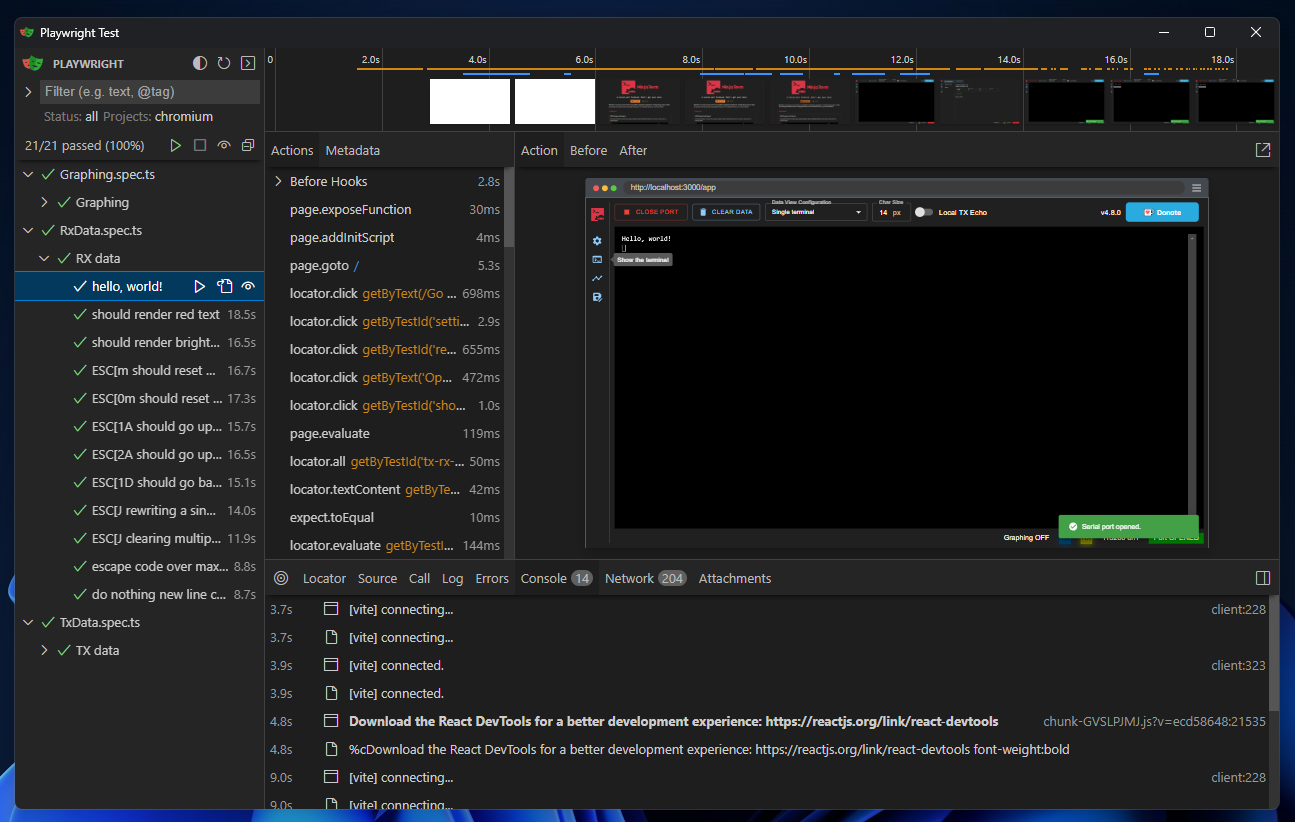Collapse all tests using the stacked squares icon
The width and height of the screenshot is (1295, 822).
tap(248, 146)
